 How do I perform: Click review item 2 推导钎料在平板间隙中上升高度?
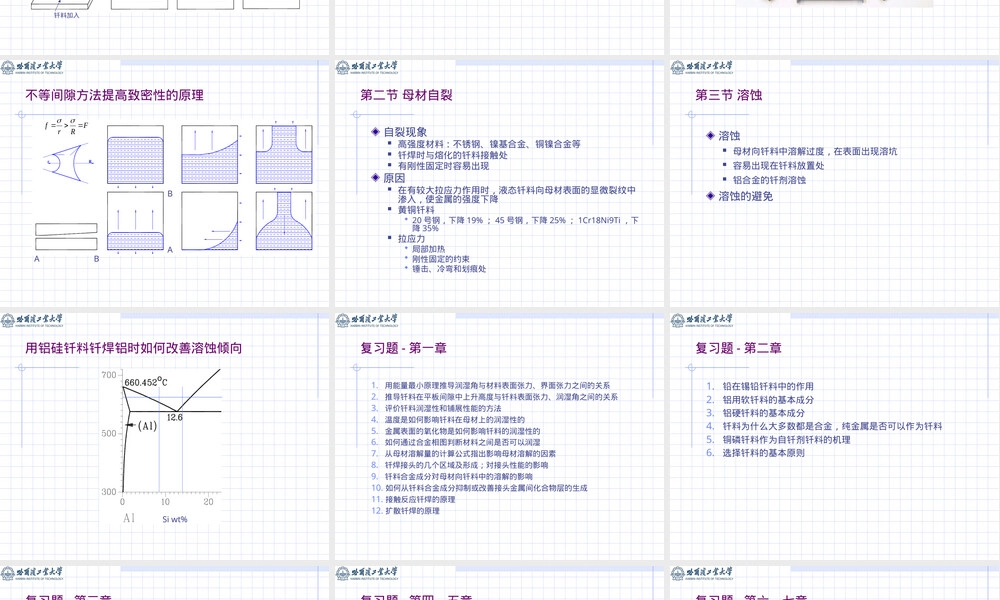pyautogui.click(x=501, y=397)
